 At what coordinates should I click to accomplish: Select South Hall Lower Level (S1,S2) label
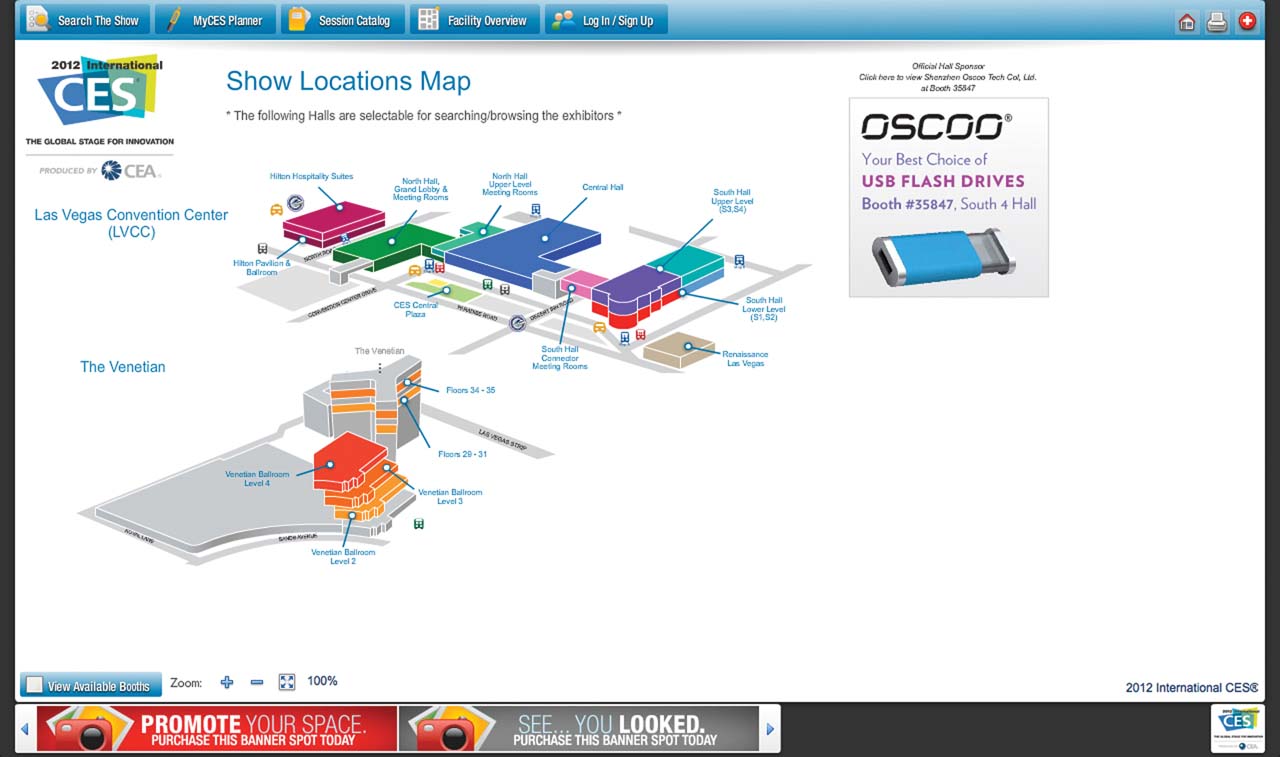763,309
